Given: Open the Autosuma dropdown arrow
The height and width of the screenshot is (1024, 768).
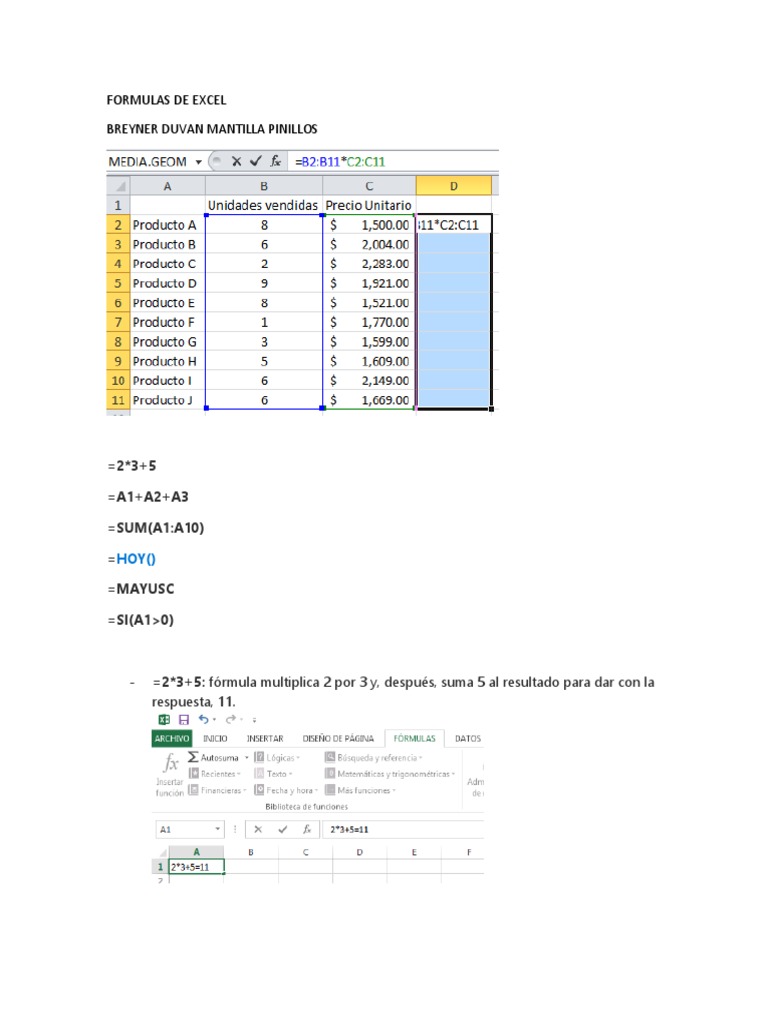Looking at the screenshot, I should click(246, 758).
